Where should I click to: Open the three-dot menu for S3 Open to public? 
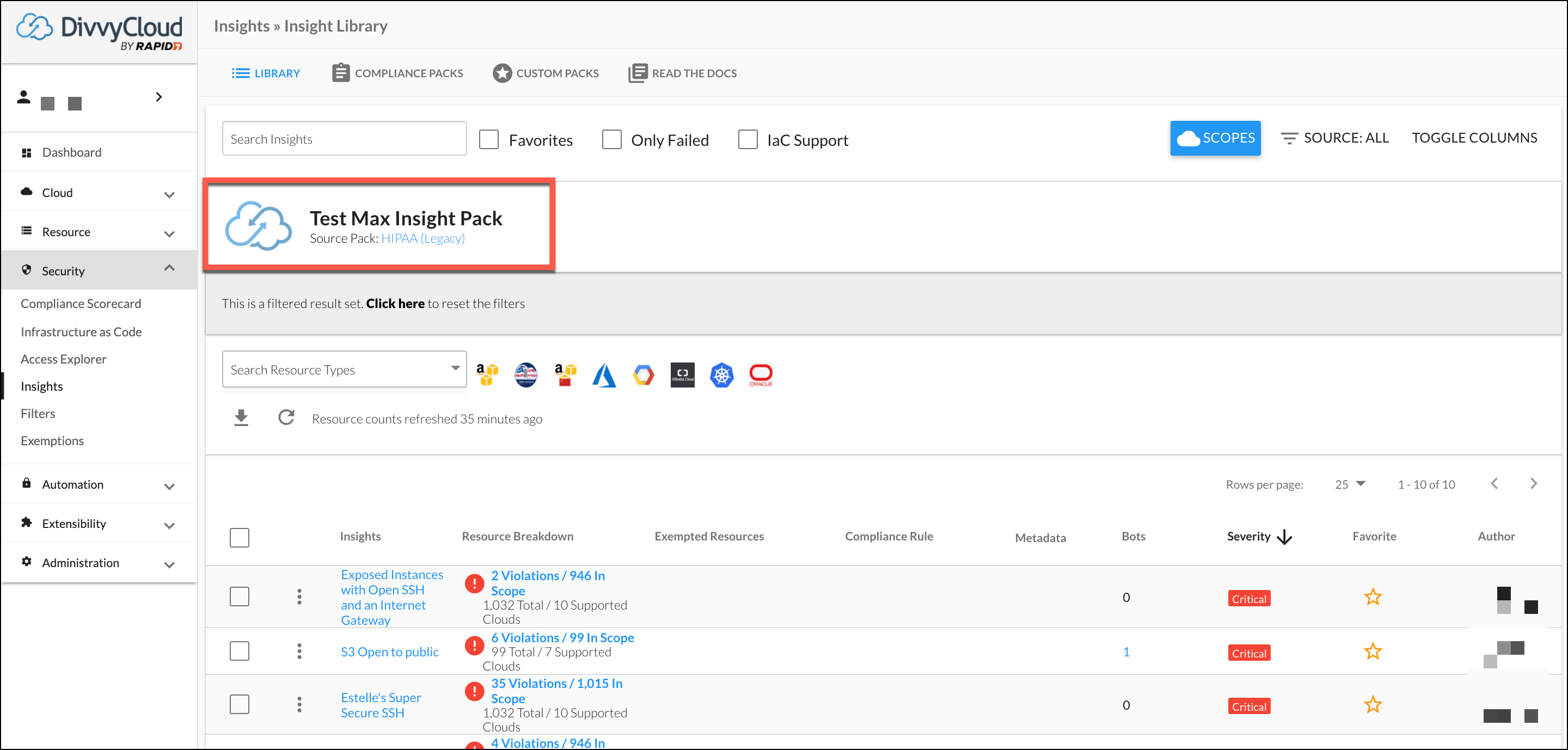pyautogui.click(x=299, y=651)
